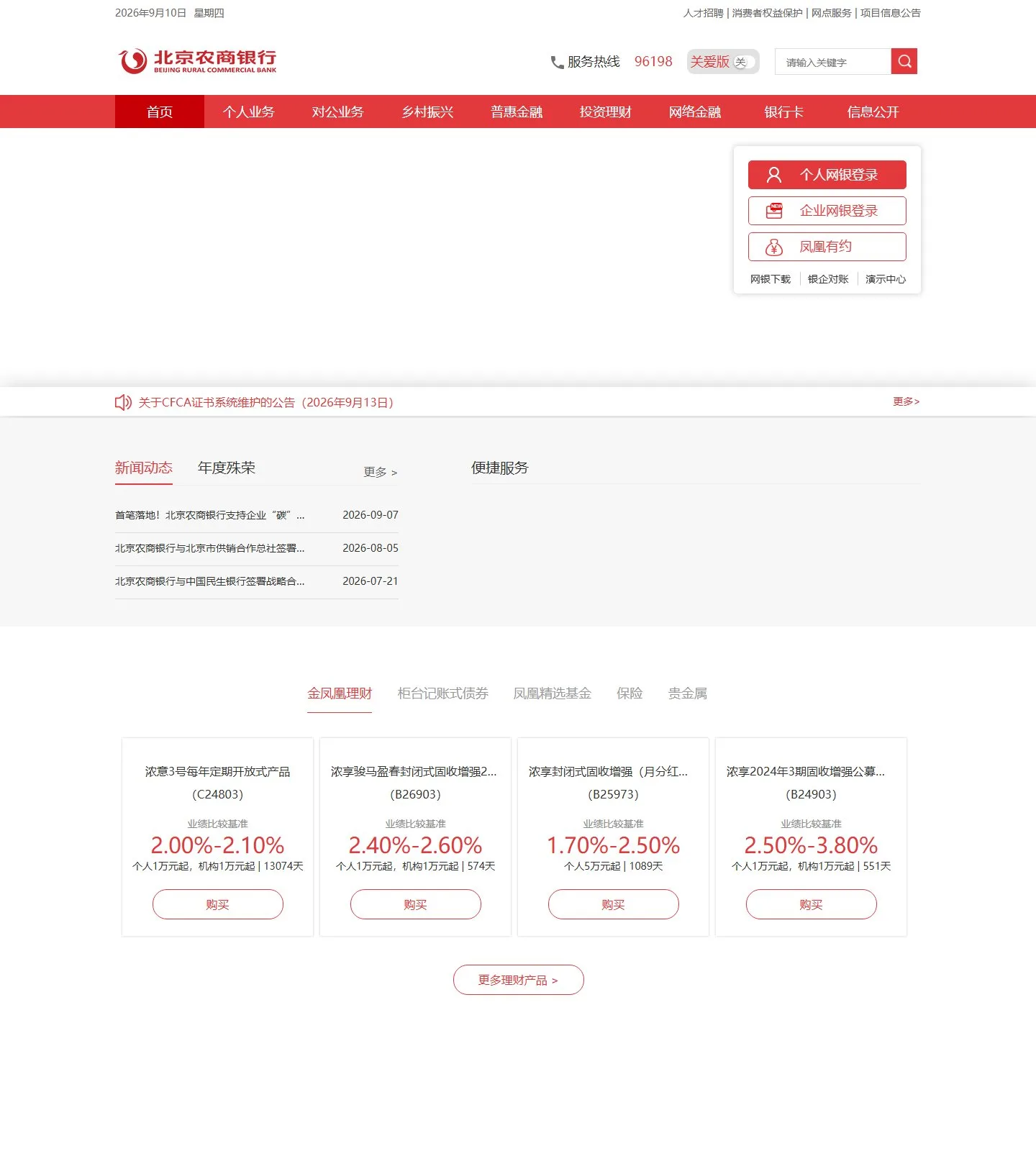
Task: Click the 凤凰有约 button
Action: (827, 247)
